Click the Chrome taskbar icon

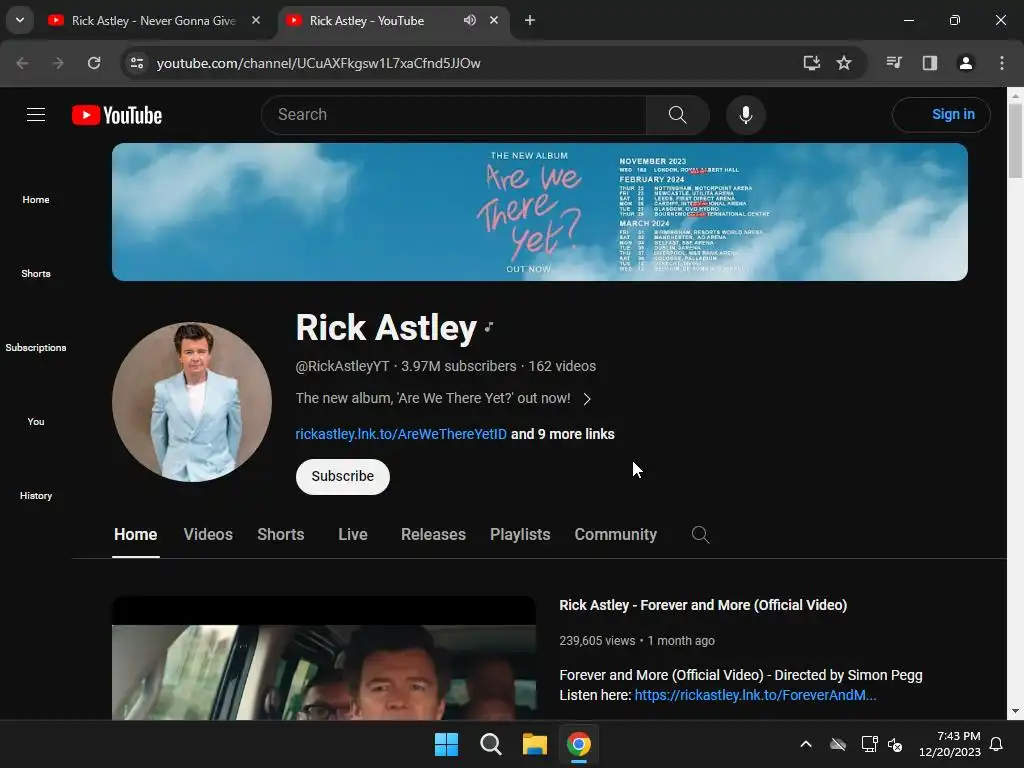[579, 744]
